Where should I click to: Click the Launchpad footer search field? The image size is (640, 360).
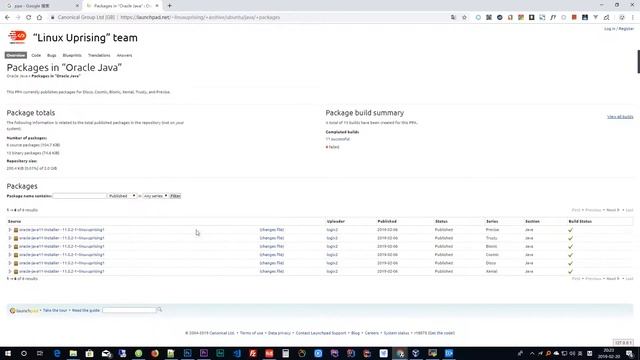[x=129, y=310]
